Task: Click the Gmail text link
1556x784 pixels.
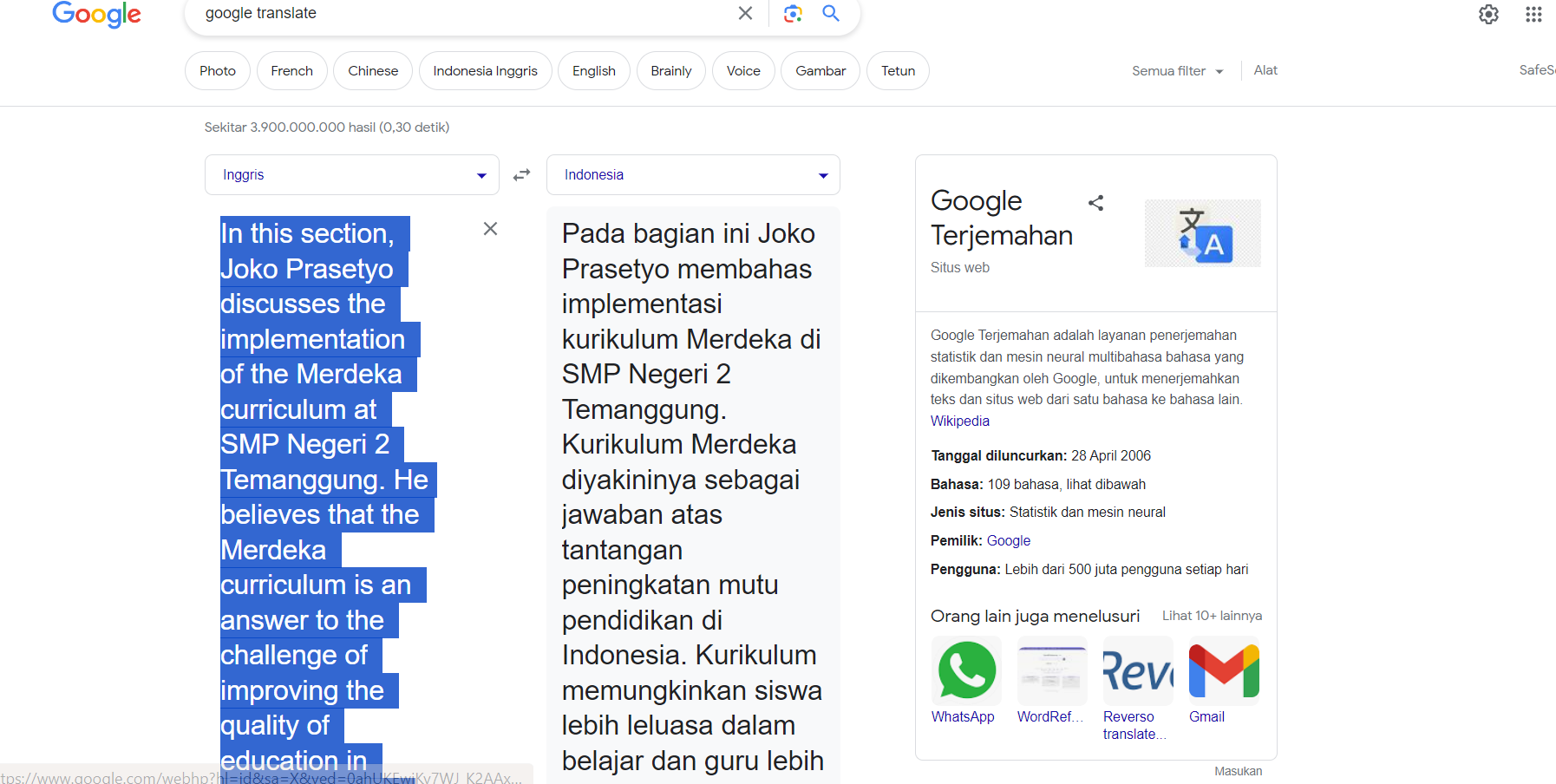Action: (x=1206, y=716)
